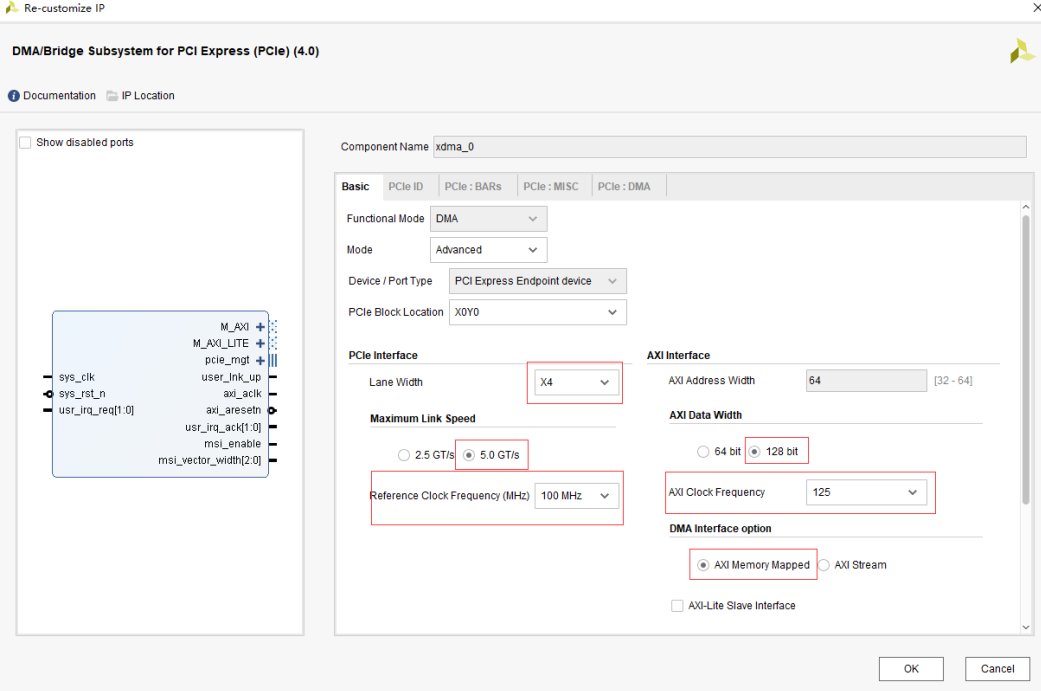Select 2.5 GT/s link speed
1041x691 pixels.
[x=405, y=455]
